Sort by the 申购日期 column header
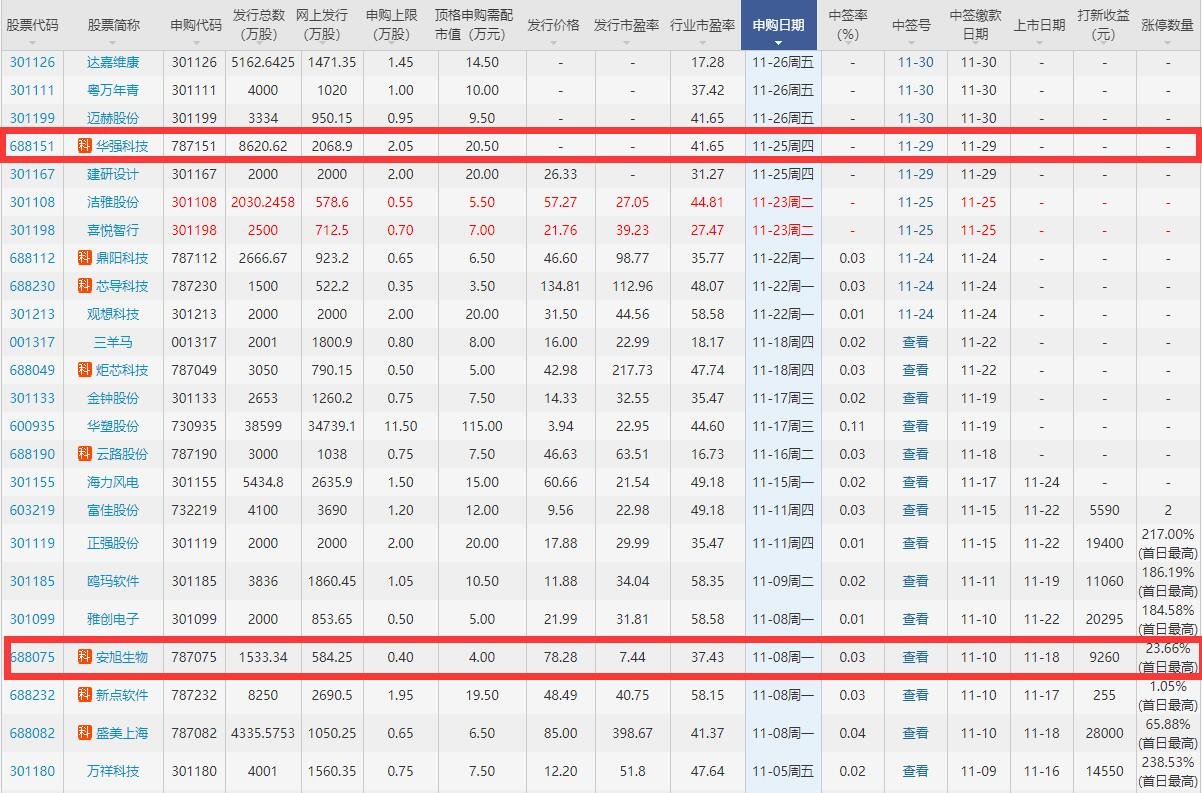Screen dimensions: 1202x793 [779, 25]
